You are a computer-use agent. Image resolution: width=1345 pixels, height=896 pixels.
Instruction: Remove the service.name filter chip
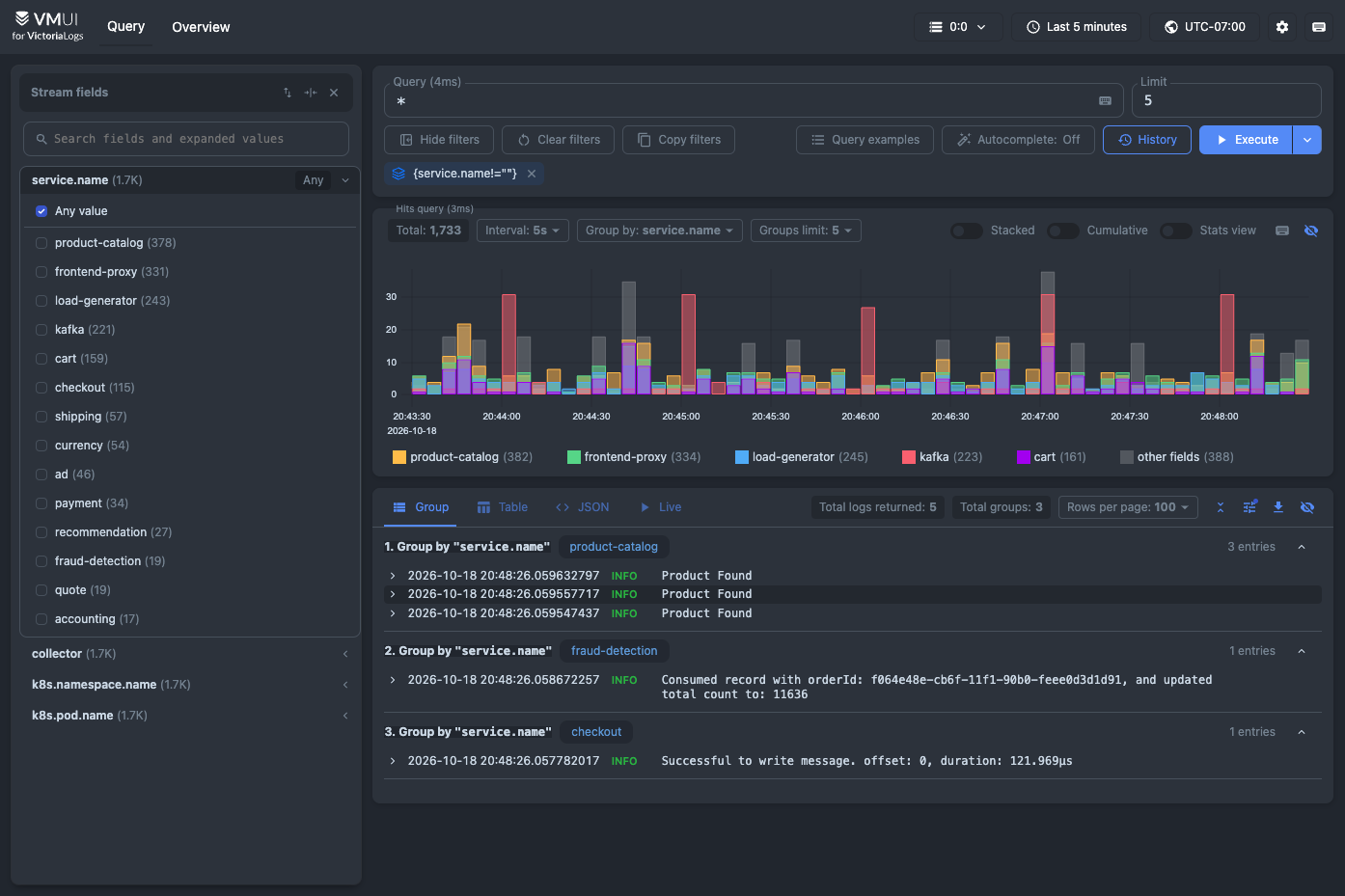point(532,174)
